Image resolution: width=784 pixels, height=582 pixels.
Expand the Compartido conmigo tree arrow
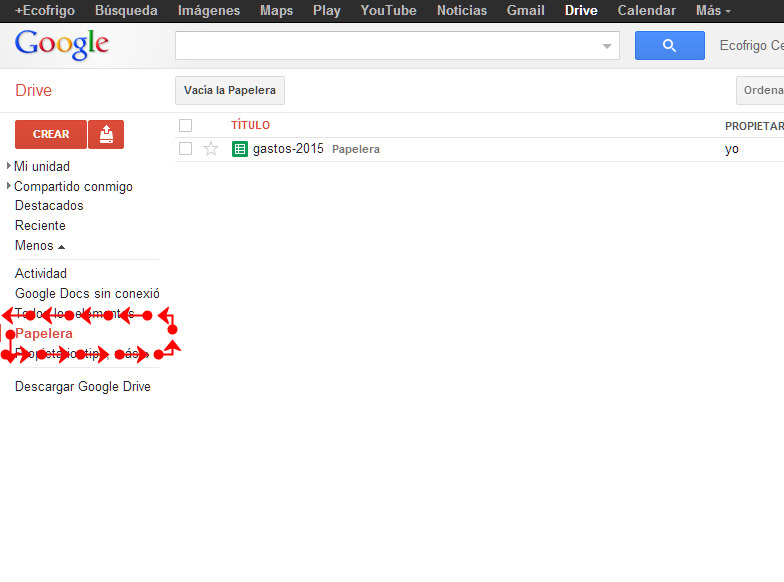(x=8, y=186)
